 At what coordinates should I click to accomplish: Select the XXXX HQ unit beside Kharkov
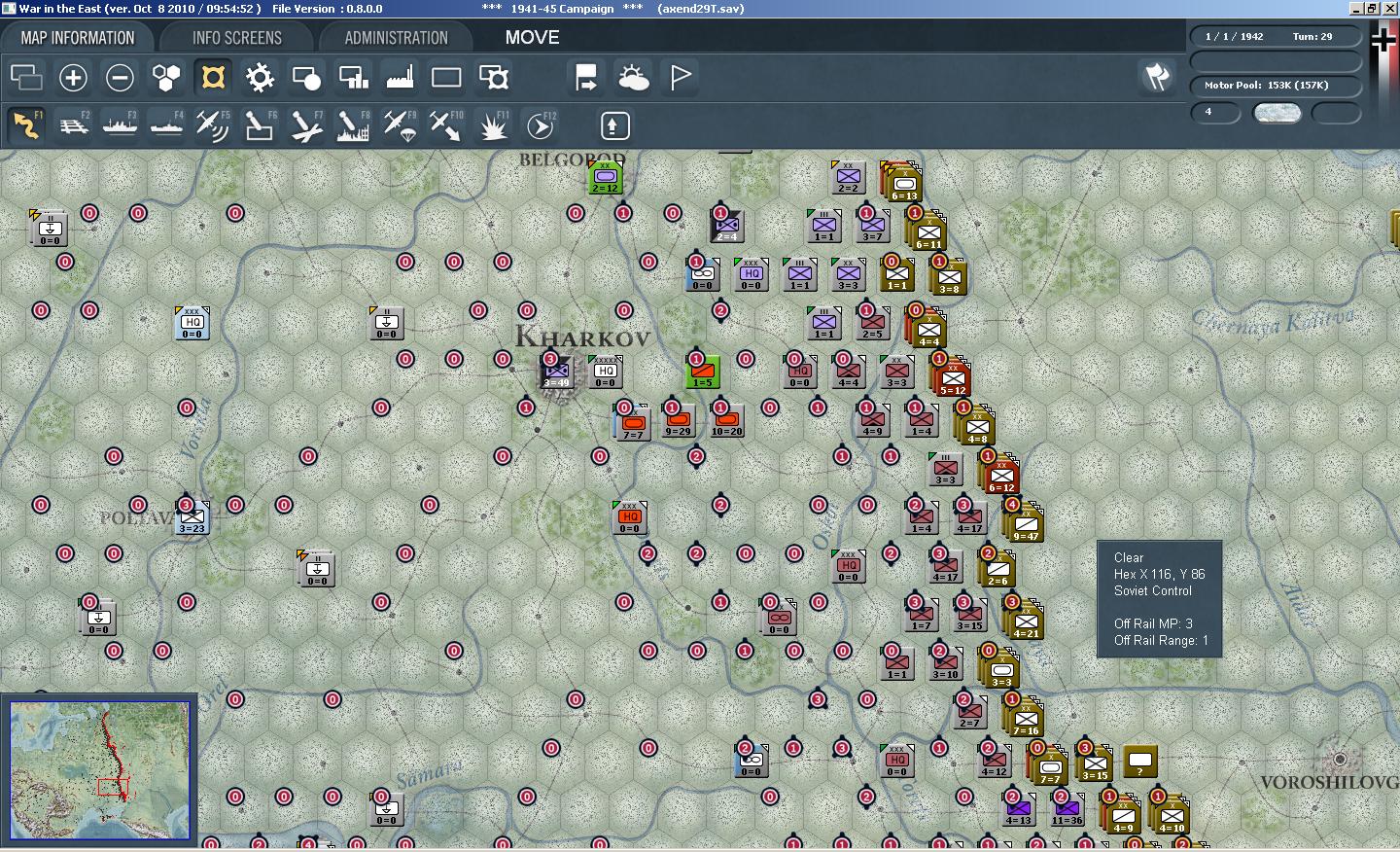coord(605,372)
